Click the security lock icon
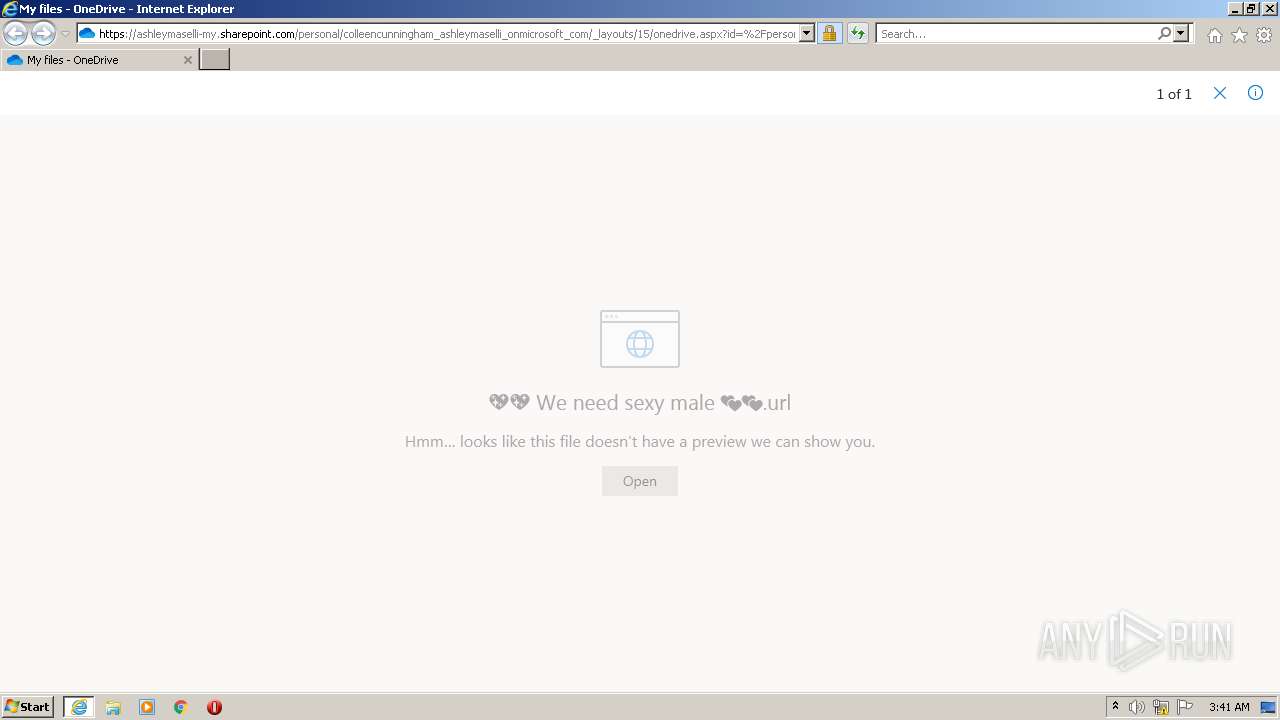Image resolution: width=1280 pixels, height=720 pixels. tap(829, 33)
